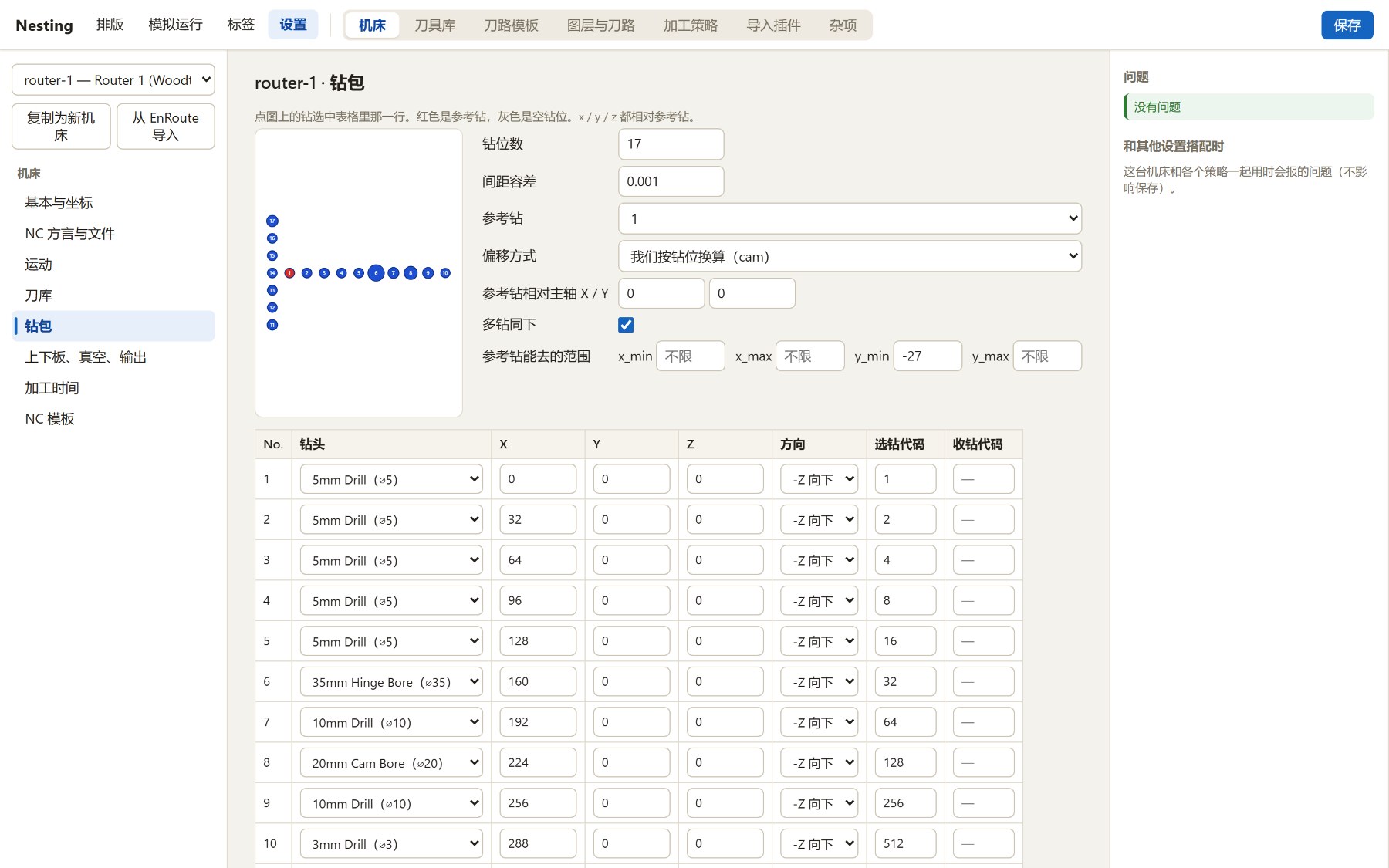Click the 从 EnRoute 导入 button
Image resolution: width=1389 pixels, height=868 pixels.
165,127
